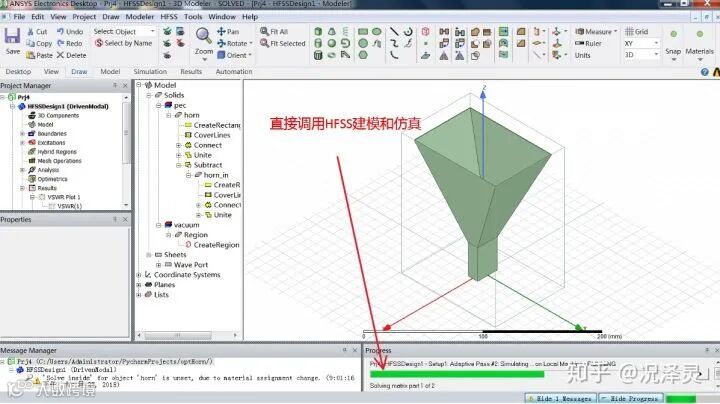Draw a circle sheet
This screenshot has height=404, width=720.
click(x=363, y=43)
